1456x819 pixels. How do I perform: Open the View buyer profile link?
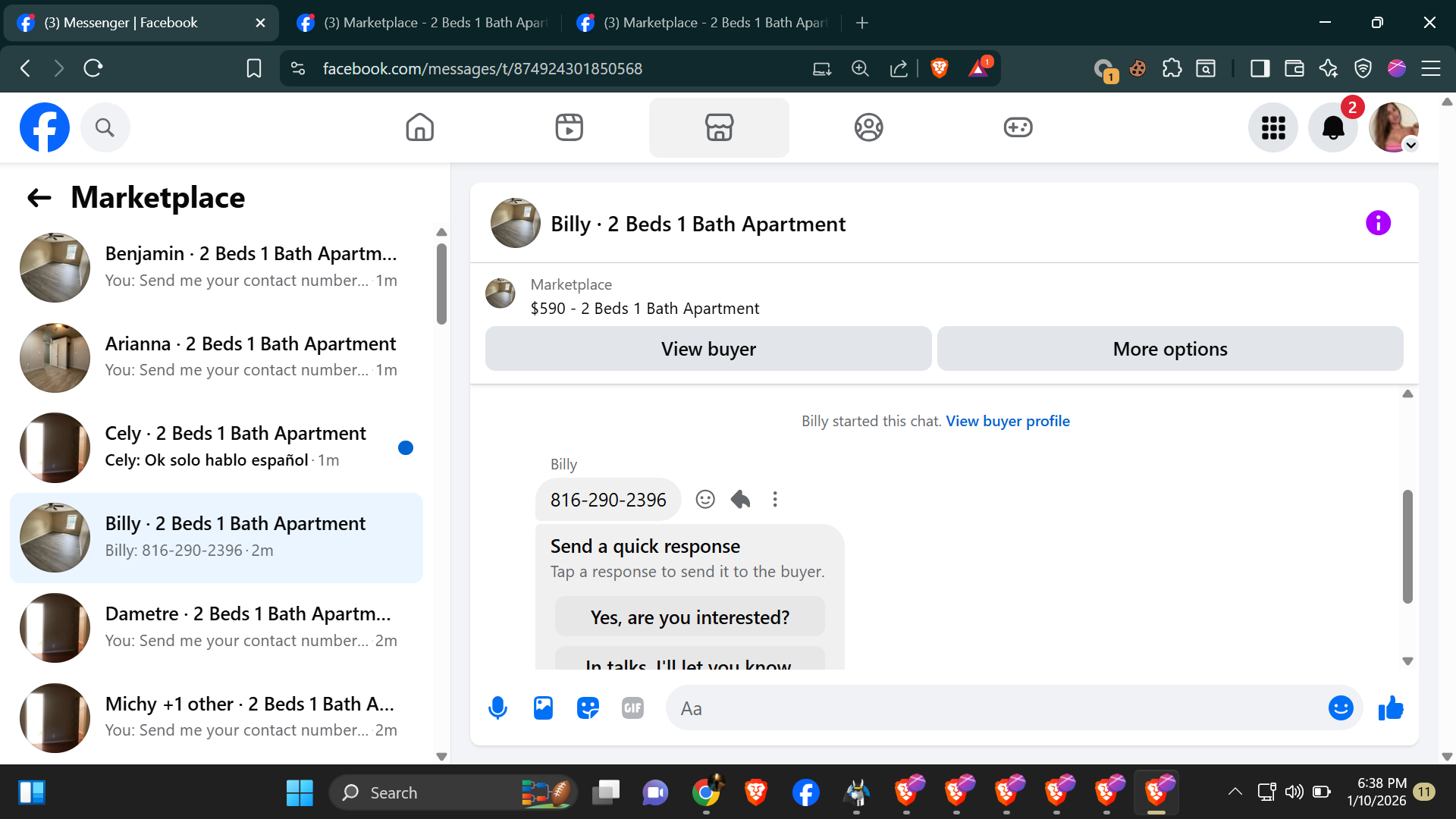coord(1007,421)
